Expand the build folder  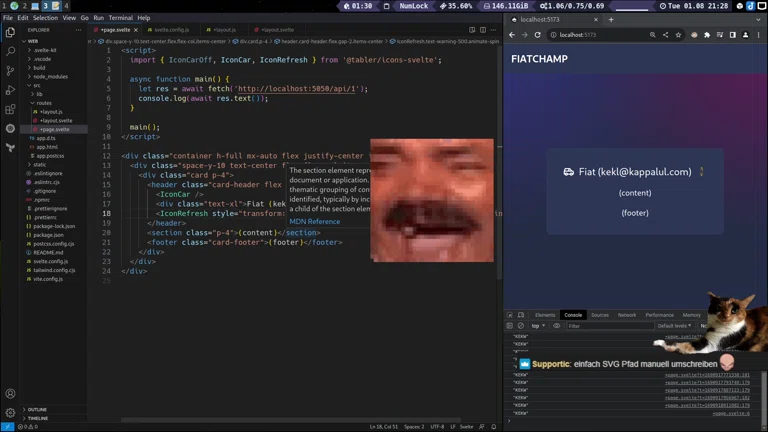[x=39, y=68]
